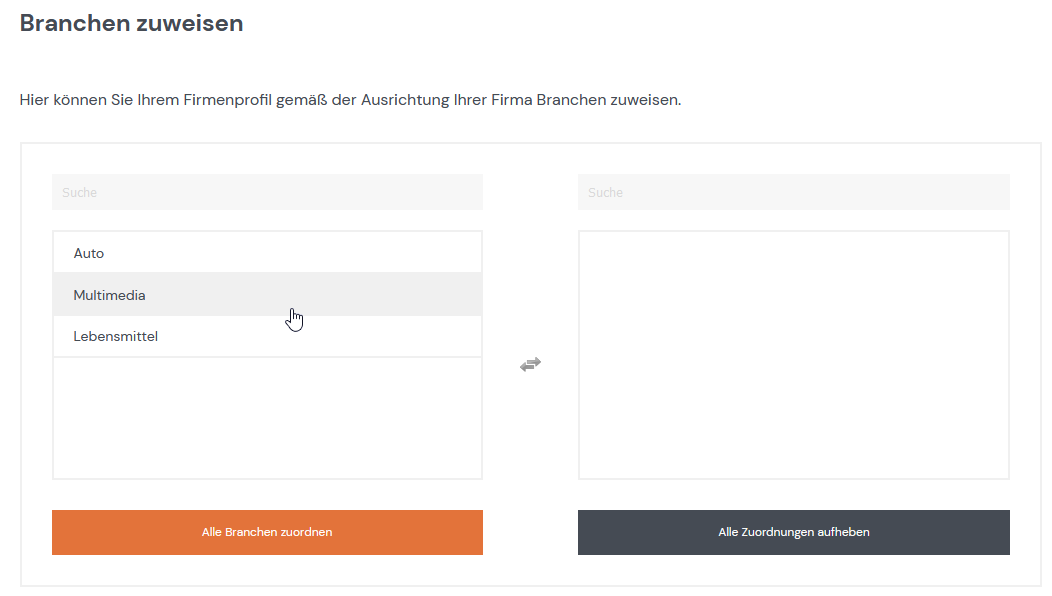This screenshot has width=1052, height=596.
Task: Click the description text about Firmenprofil
Action: (x=350, y=100)
